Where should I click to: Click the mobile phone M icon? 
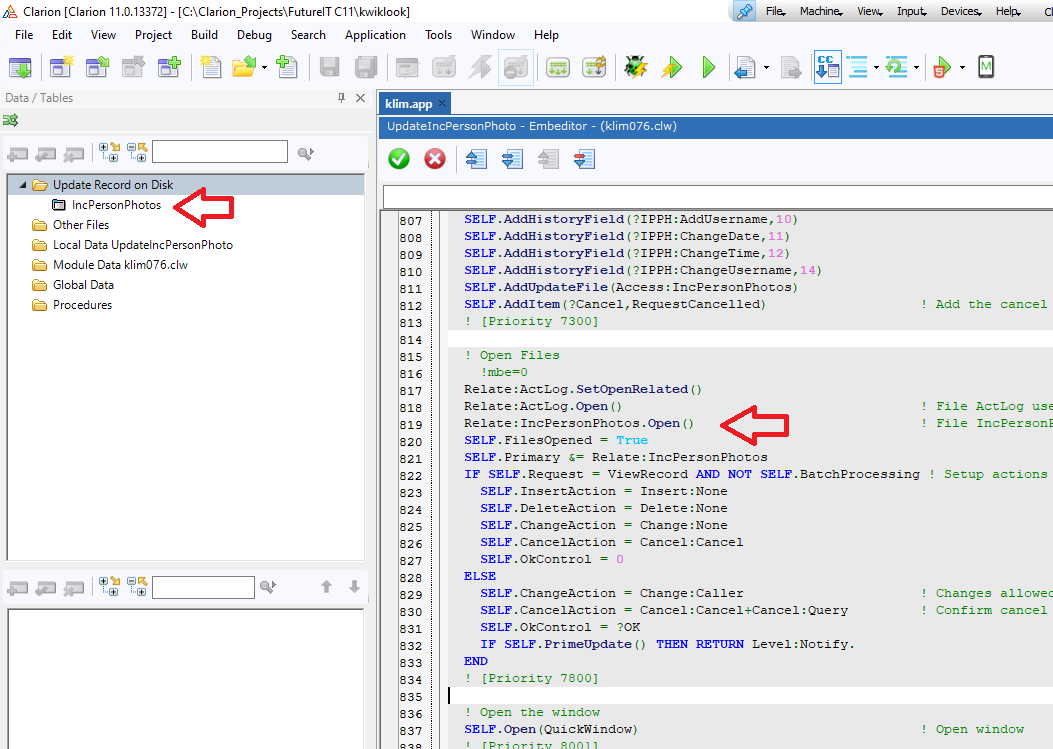[x=986, y=67]
